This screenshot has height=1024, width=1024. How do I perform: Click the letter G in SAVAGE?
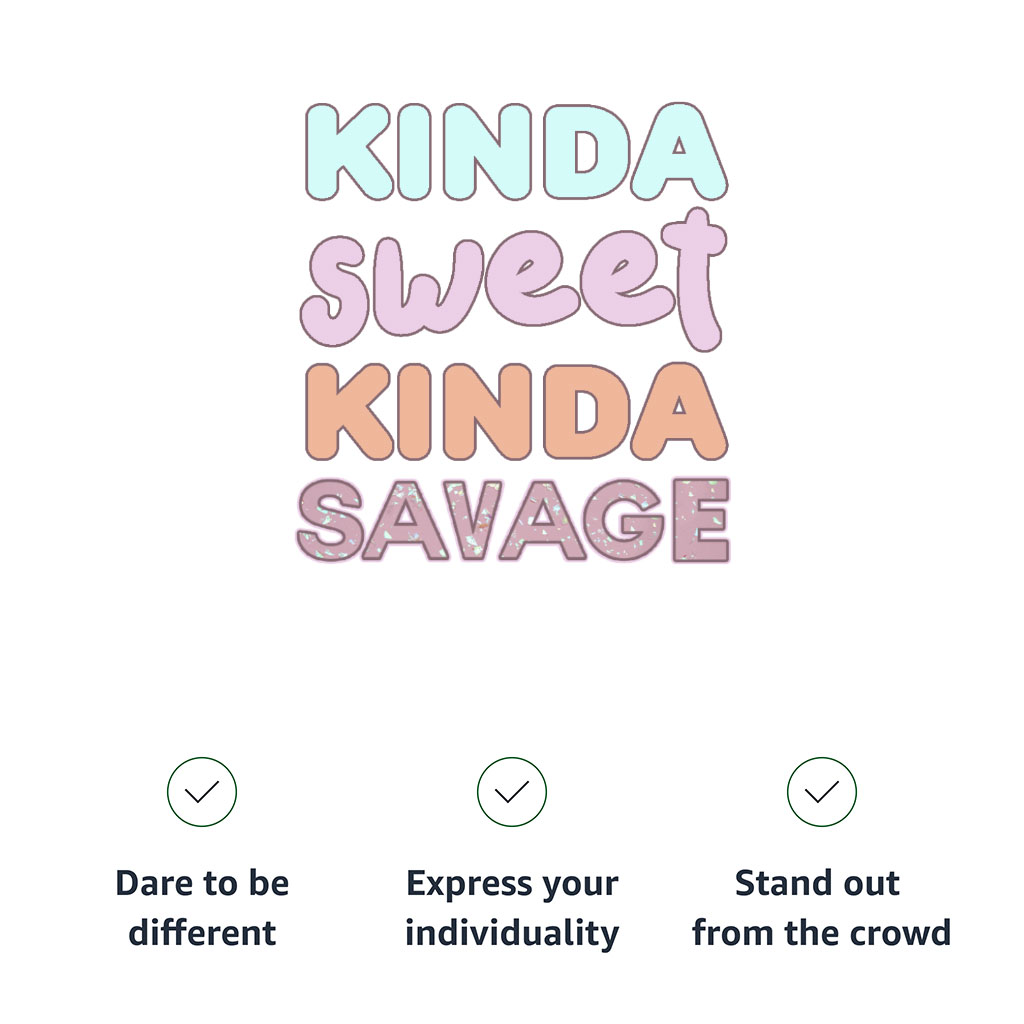point(624,520)
